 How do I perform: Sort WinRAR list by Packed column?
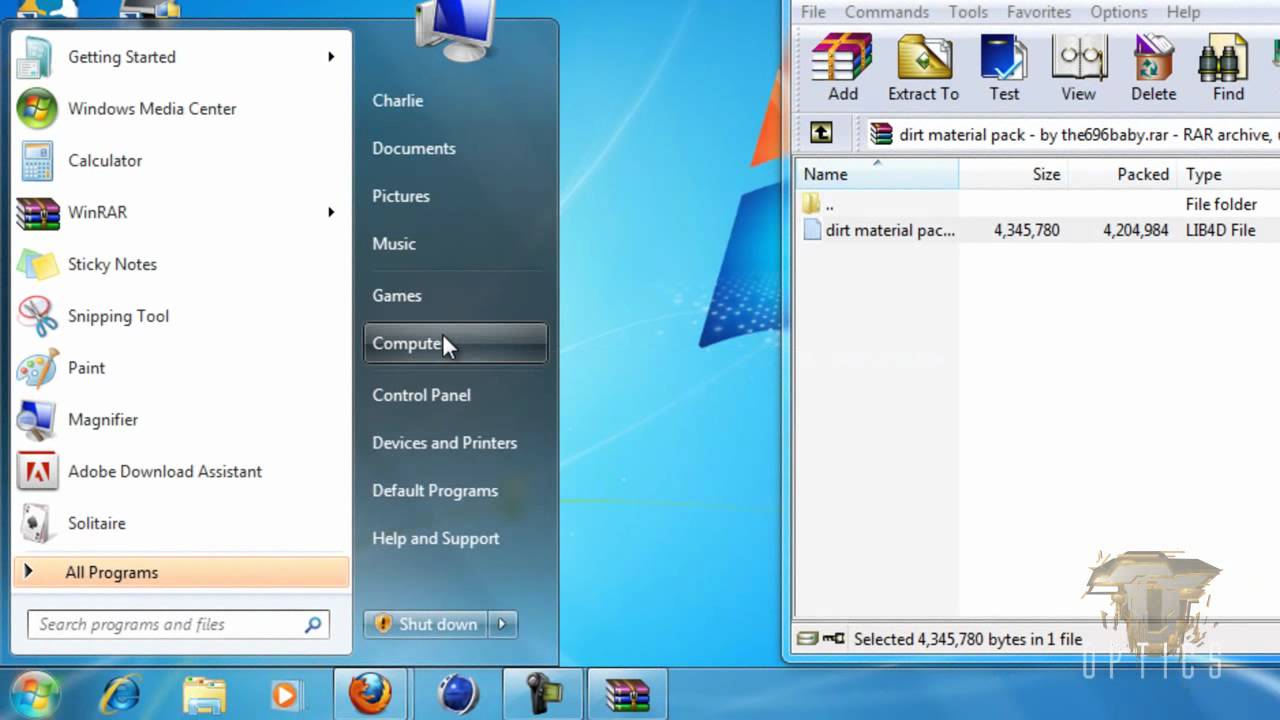[1122, 174]
